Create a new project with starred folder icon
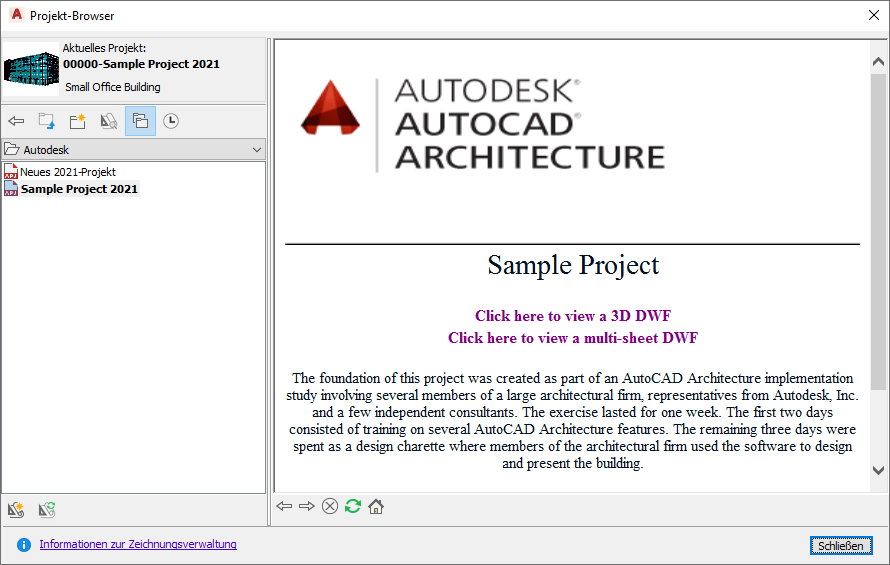This screenshot has height=565, width=890. pyautogui.click(x=77, y=121)
